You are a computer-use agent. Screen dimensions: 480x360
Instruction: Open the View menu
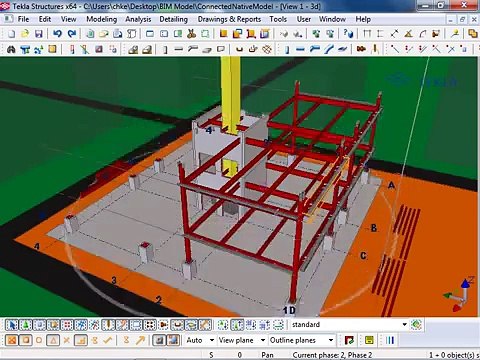pyautogui.click(x=68, y=19)
